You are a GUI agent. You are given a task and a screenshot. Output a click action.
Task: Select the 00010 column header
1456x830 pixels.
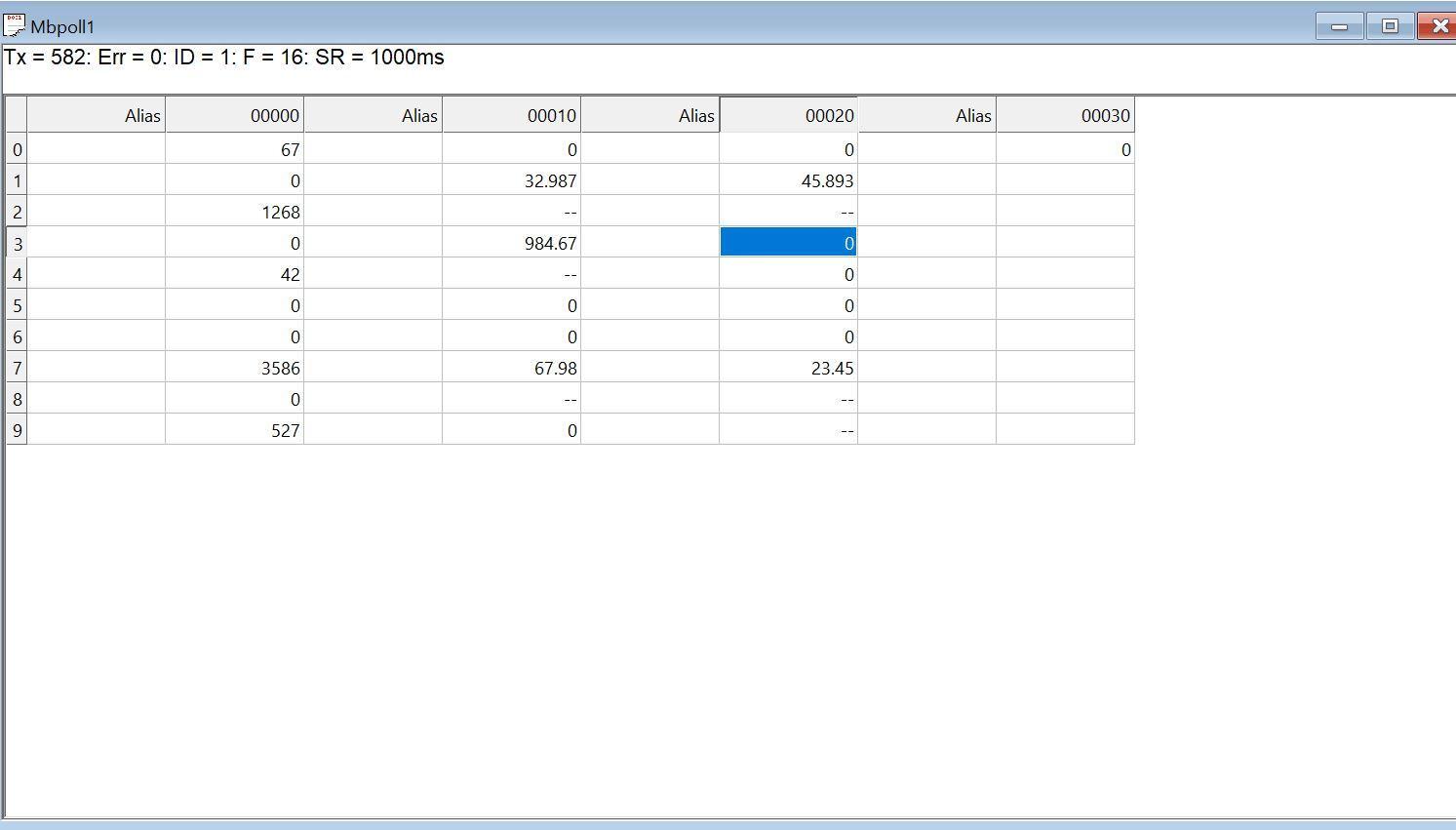tap(512, 115)
